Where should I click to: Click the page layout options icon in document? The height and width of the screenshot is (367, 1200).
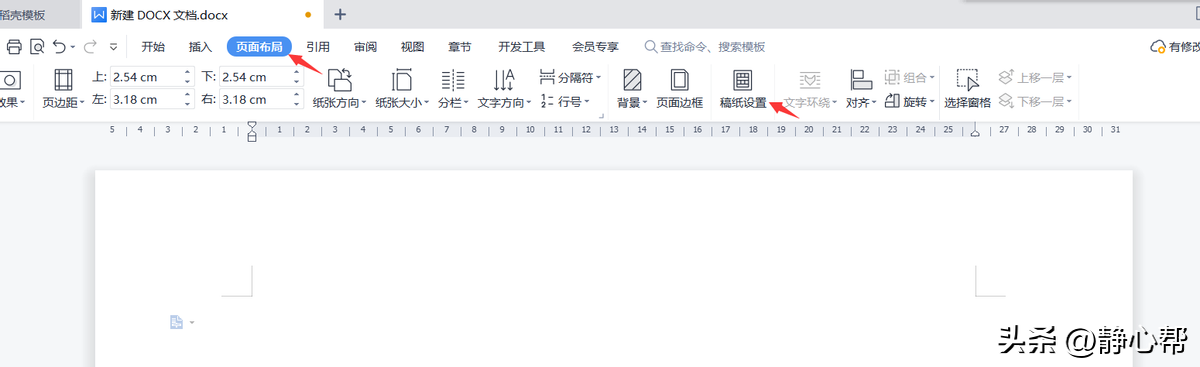tap(181, 322)
